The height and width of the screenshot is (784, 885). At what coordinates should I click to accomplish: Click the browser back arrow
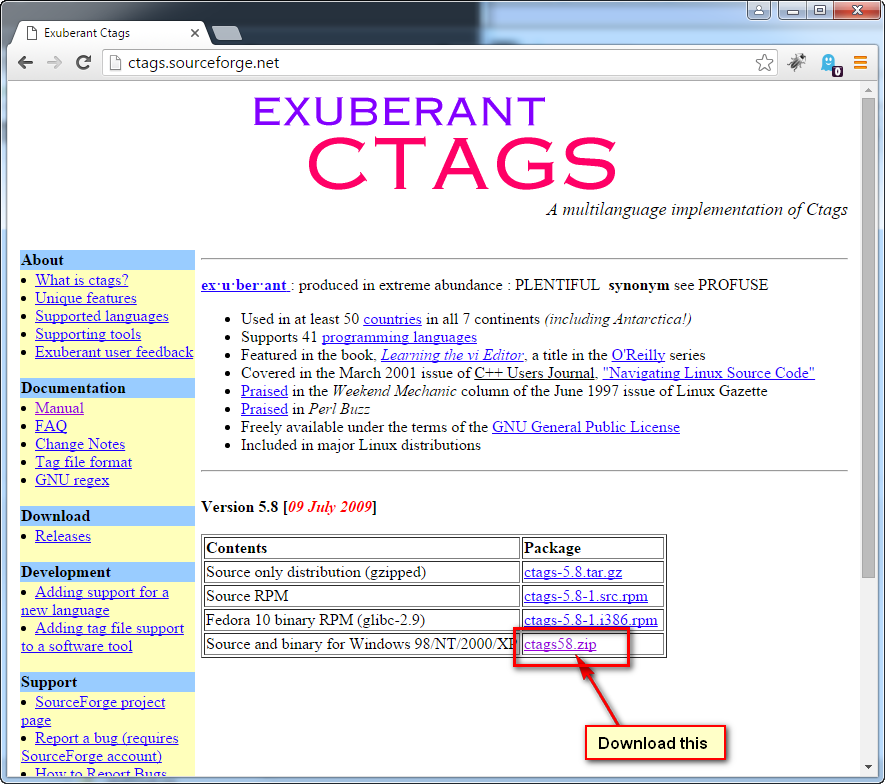click(x=25, y=63)
